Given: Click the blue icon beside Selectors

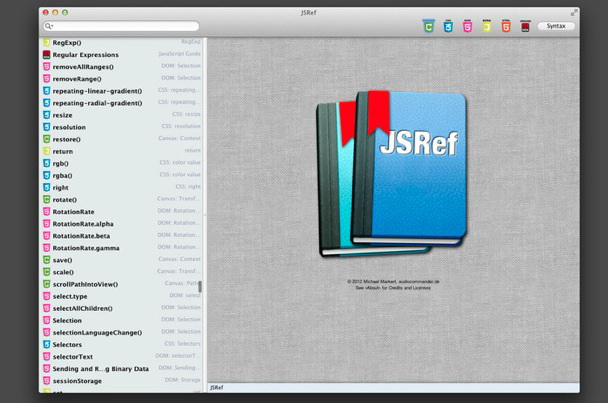Looking at the screenshot, I should 47,344.
